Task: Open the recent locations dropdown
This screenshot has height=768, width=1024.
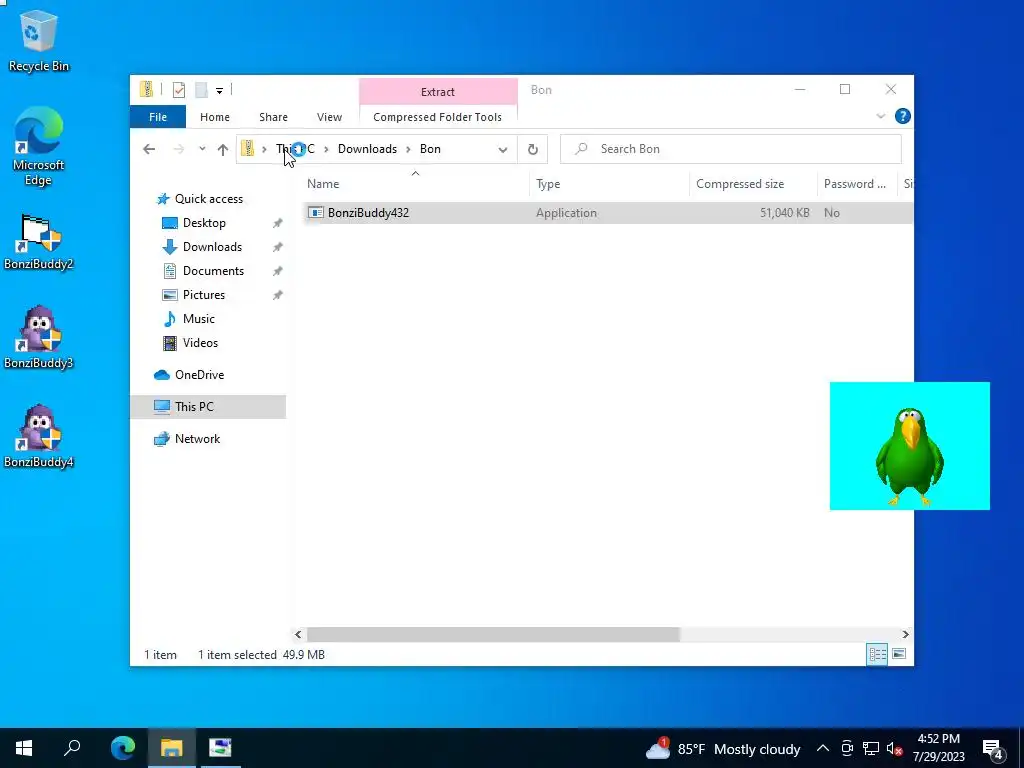Action: [202, 149]
